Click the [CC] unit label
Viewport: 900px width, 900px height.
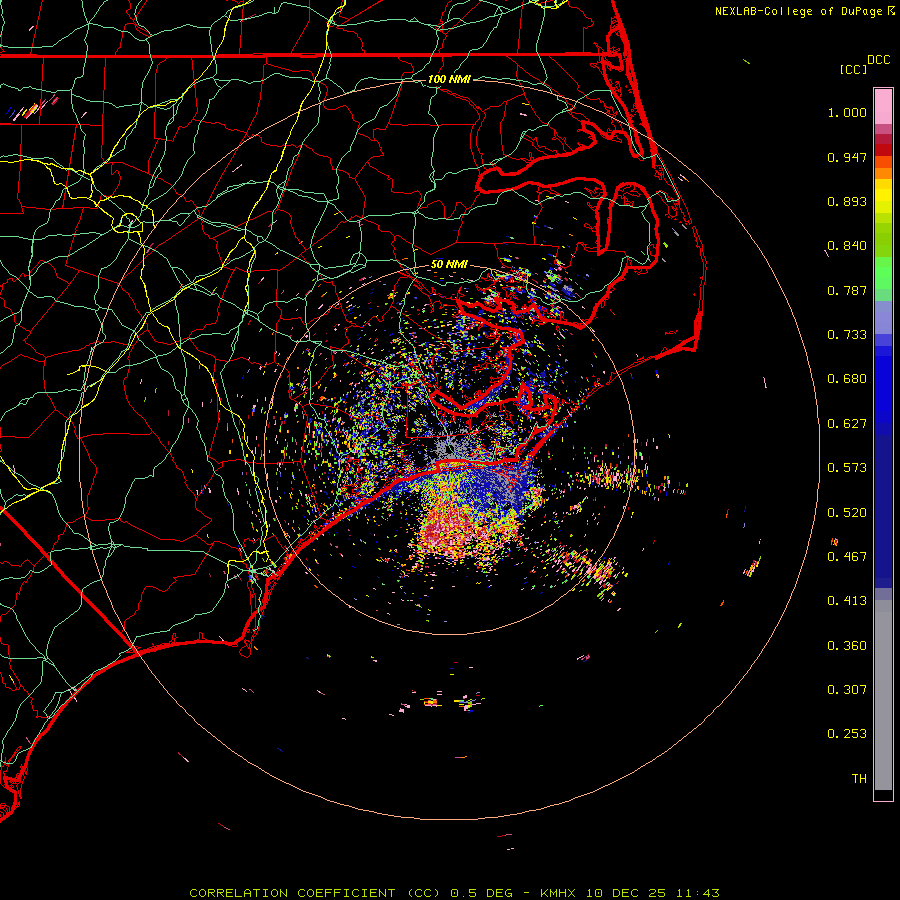click(853, 69)
